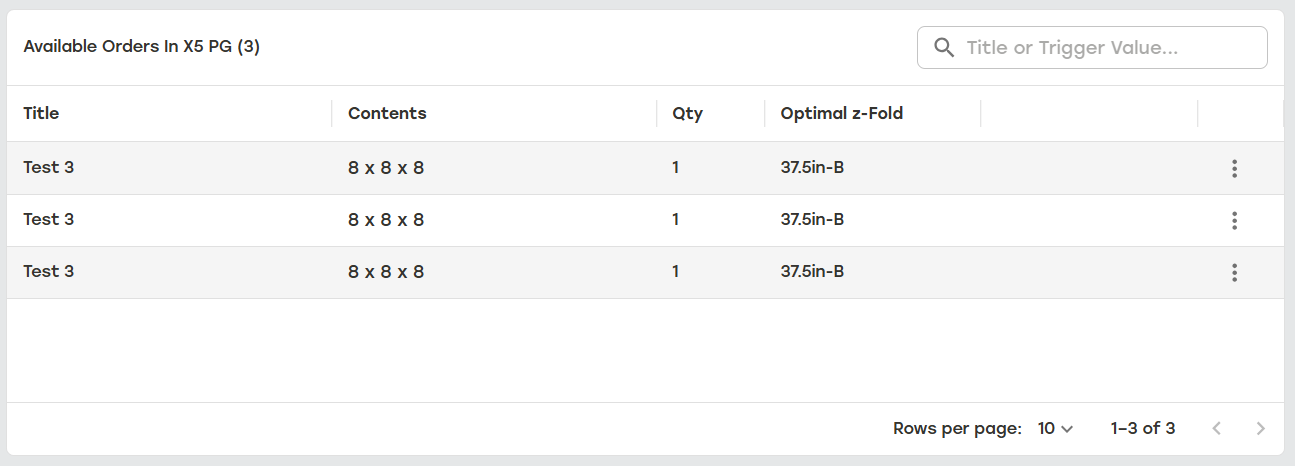Open the kebab menu on second Test 3 row

1234,220
